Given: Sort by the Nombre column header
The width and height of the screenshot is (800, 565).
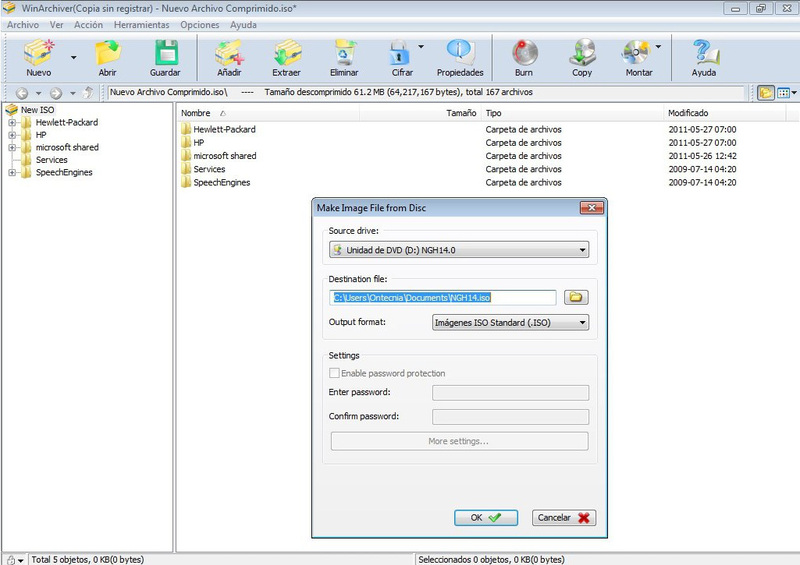Looking at the screenshot, I should point(268,113).
